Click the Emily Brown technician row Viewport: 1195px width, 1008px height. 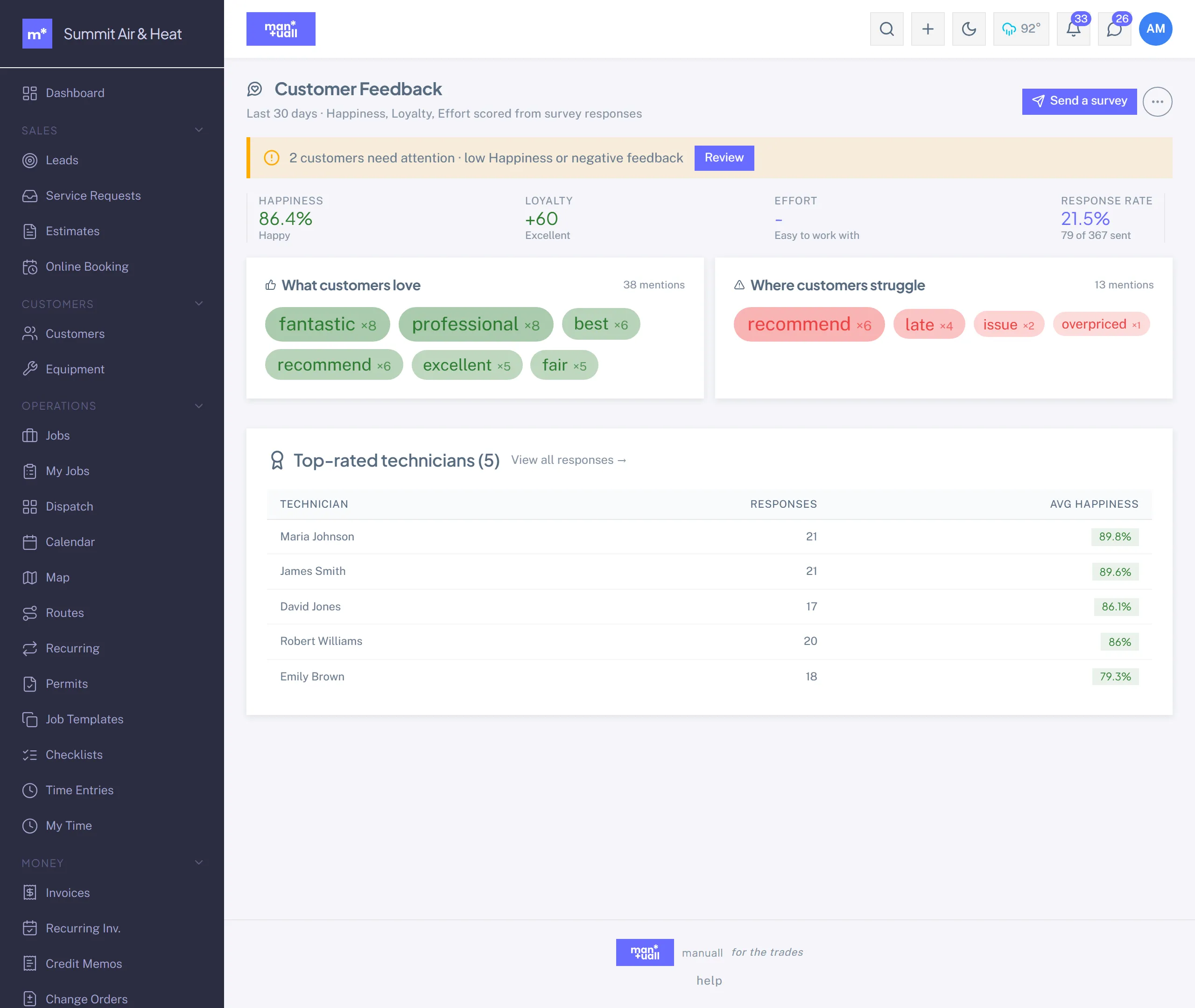coord(709,677)
